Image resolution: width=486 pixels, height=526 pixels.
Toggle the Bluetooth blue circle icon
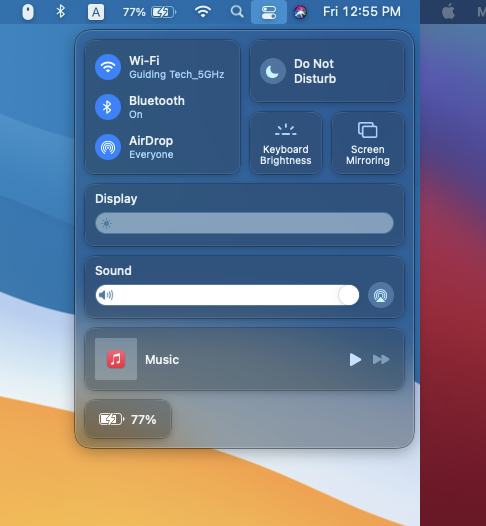(108, 107)
